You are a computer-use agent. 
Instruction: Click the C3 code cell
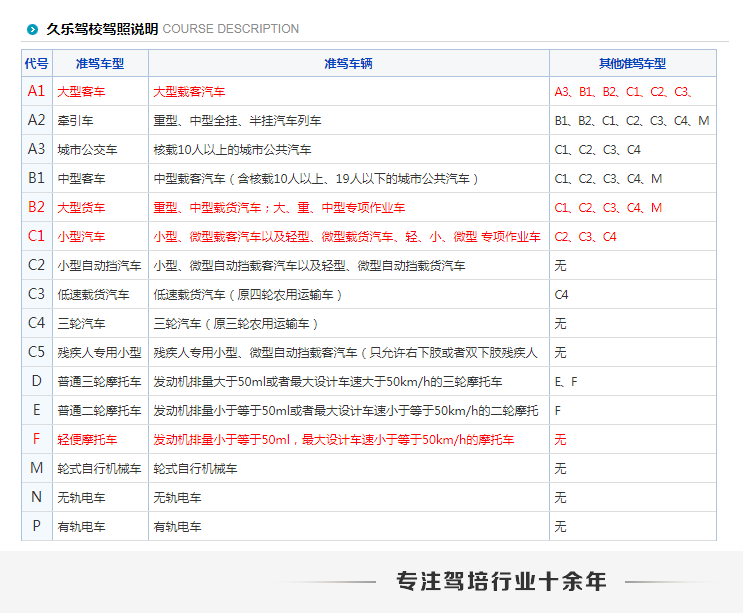pos(36,294)
